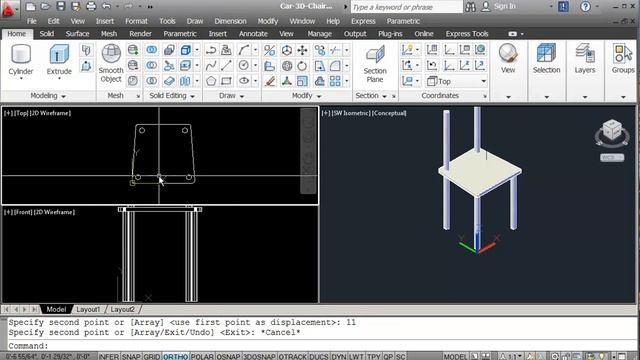Click the Sign In link

pyautogui.click(x=504, y=6)
